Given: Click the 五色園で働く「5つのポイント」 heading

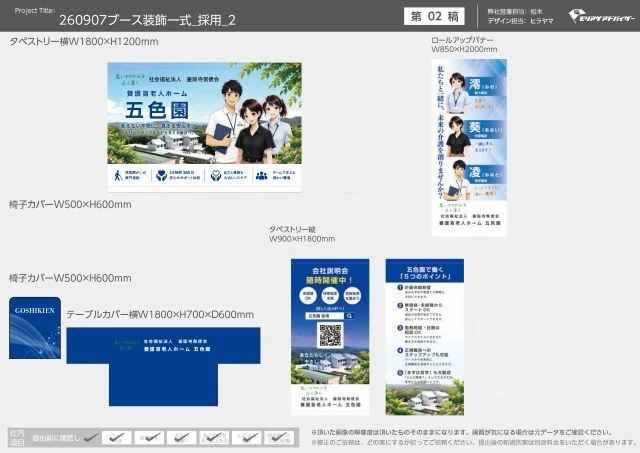Looking at the screenshot, I should click(x=424, y=273).
